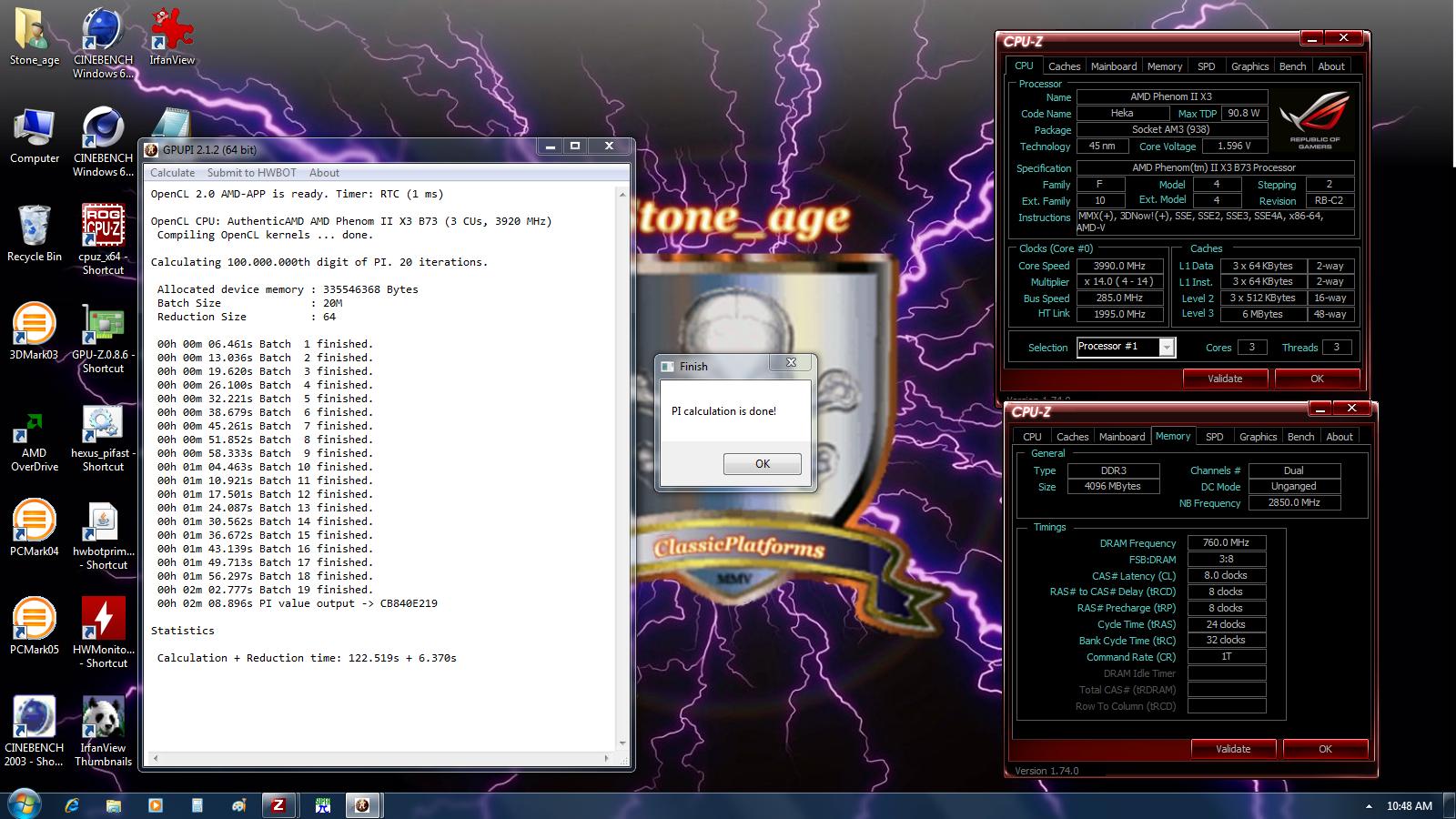The width and height of the screenshot is (1456, 819).
Task: Click GPUPI vertical scrollbar up arrow
Action: point(622,194)
